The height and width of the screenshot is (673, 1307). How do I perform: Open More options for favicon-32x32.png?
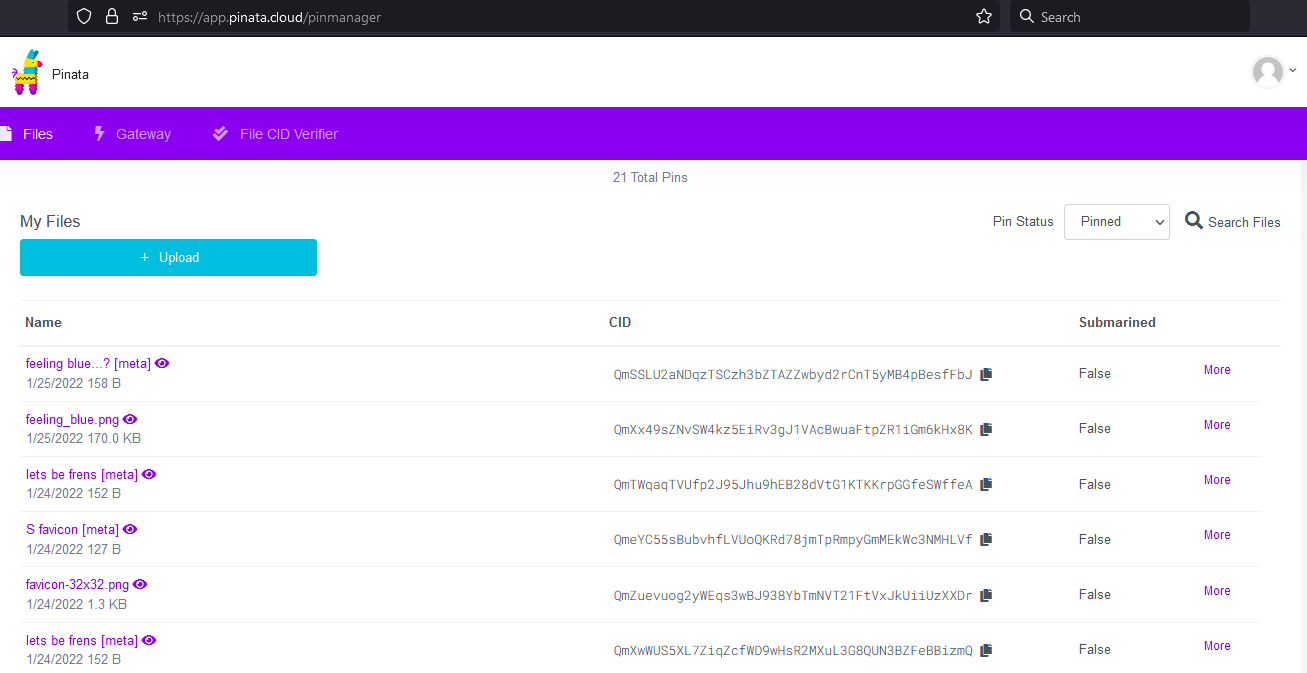(x=1217, y=591)
